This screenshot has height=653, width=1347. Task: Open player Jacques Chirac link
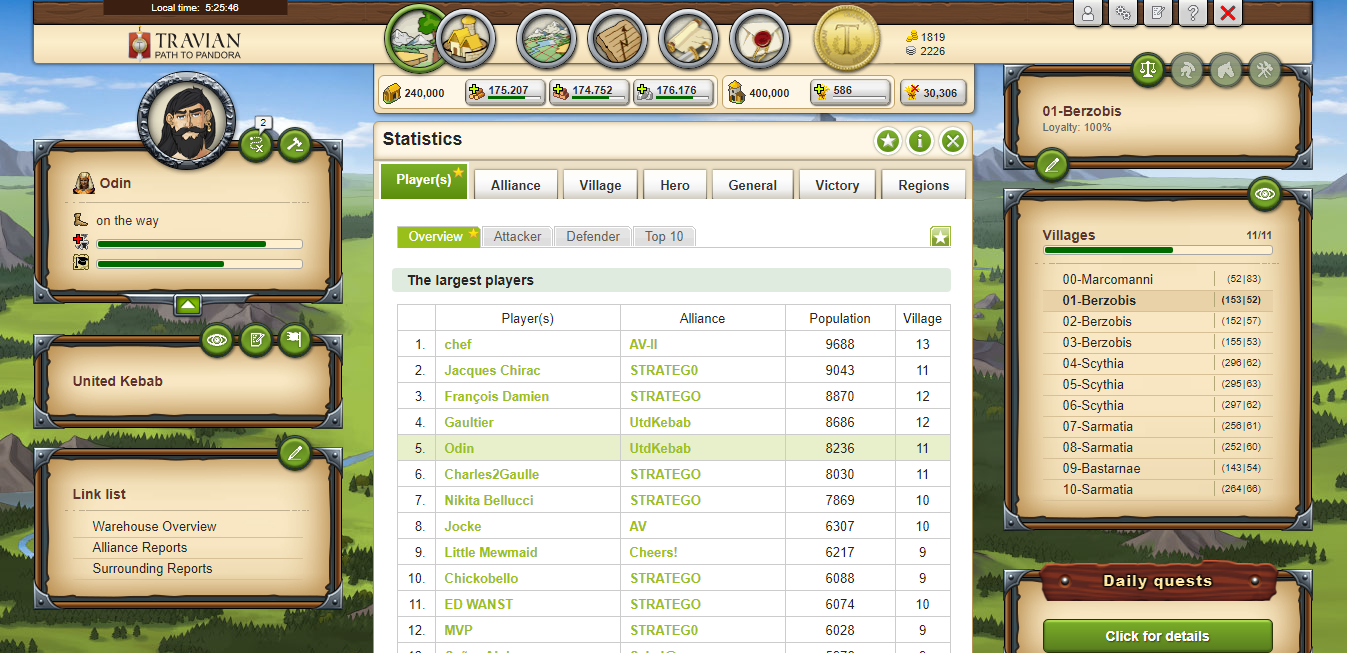click(x=492, y=370)
